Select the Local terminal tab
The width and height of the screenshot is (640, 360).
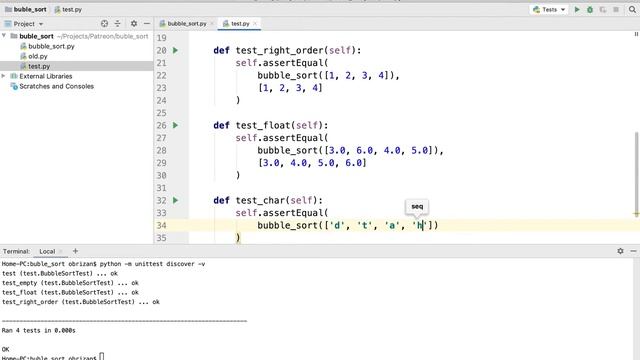point(47,251)
